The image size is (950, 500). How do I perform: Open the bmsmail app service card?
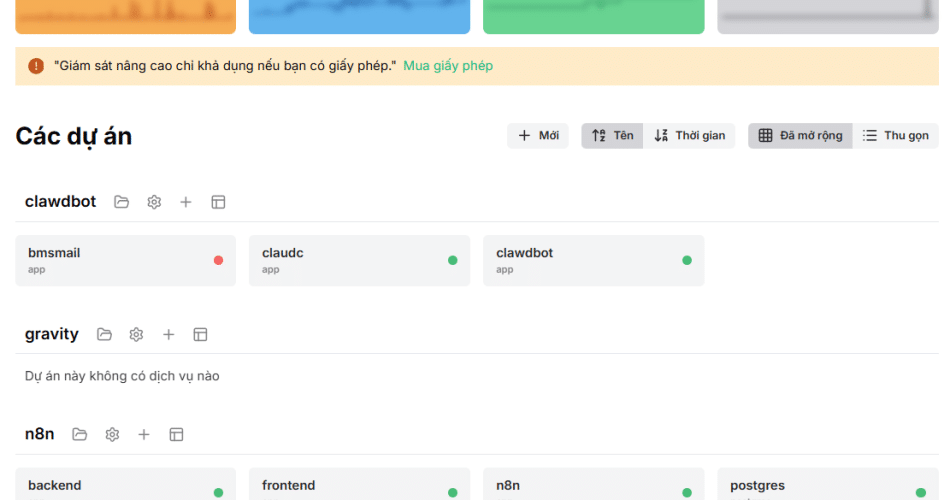(125, 260)
